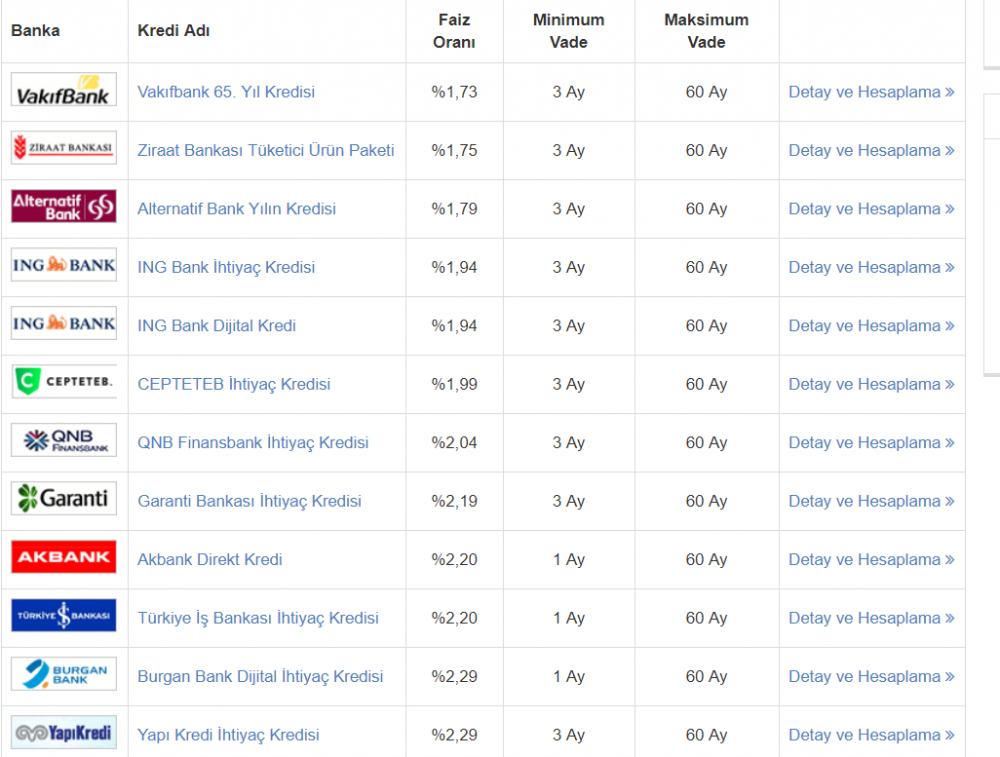The image size is (1000, 757).
Task: Click the Burgan Bank logo
Action: pos(64,673)
